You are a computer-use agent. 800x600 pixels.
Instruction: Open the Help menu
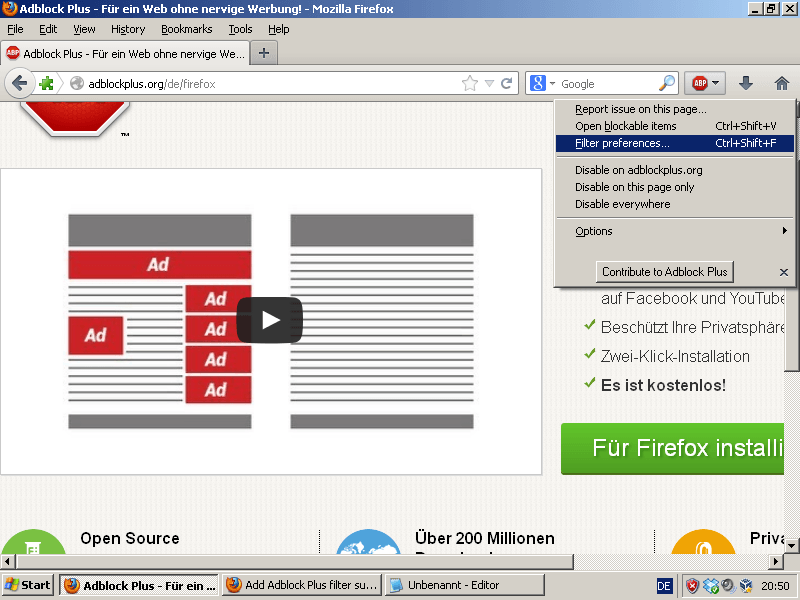[x=279, y=29]
